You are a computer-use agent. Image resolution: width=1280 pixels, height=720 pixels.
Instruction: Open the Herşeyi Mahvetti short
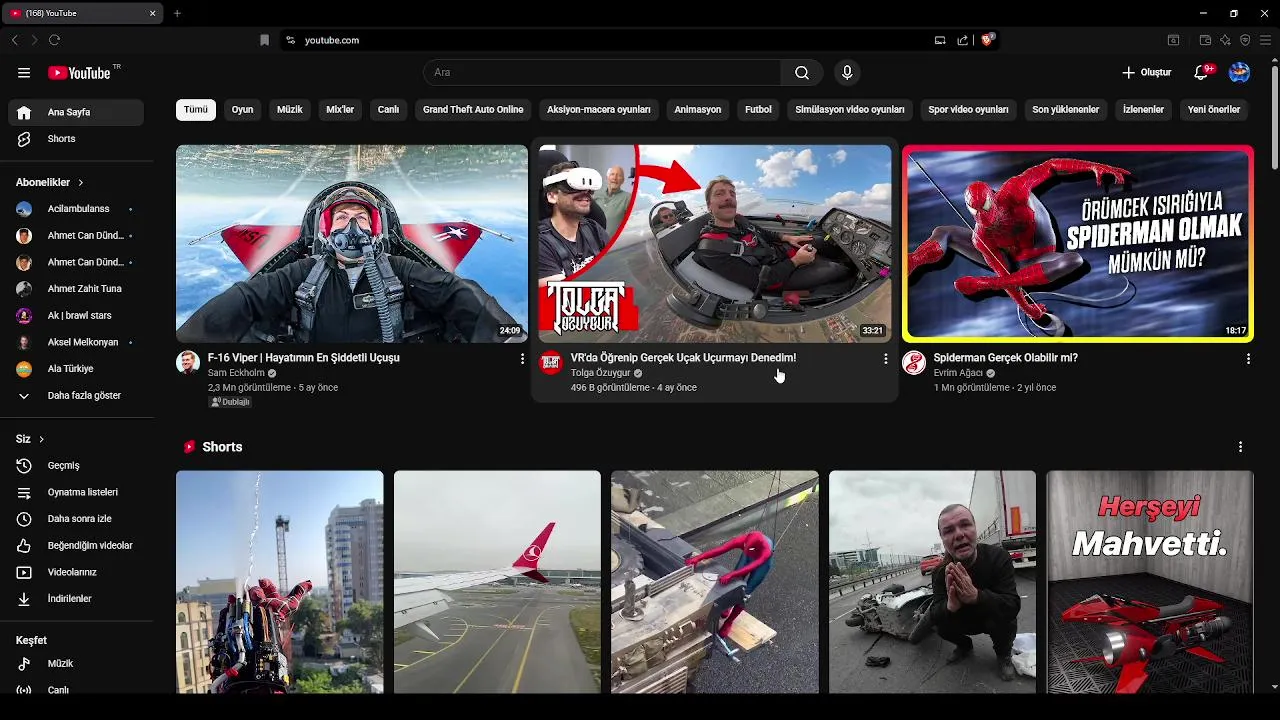click(1150, 582)
